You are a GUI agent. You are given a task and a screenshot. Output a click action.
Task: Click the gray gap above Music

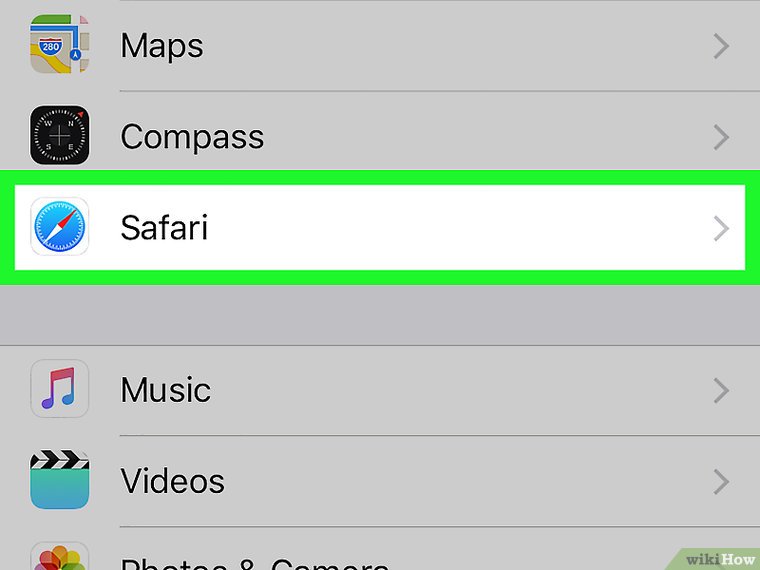click(x=380, y=315)
